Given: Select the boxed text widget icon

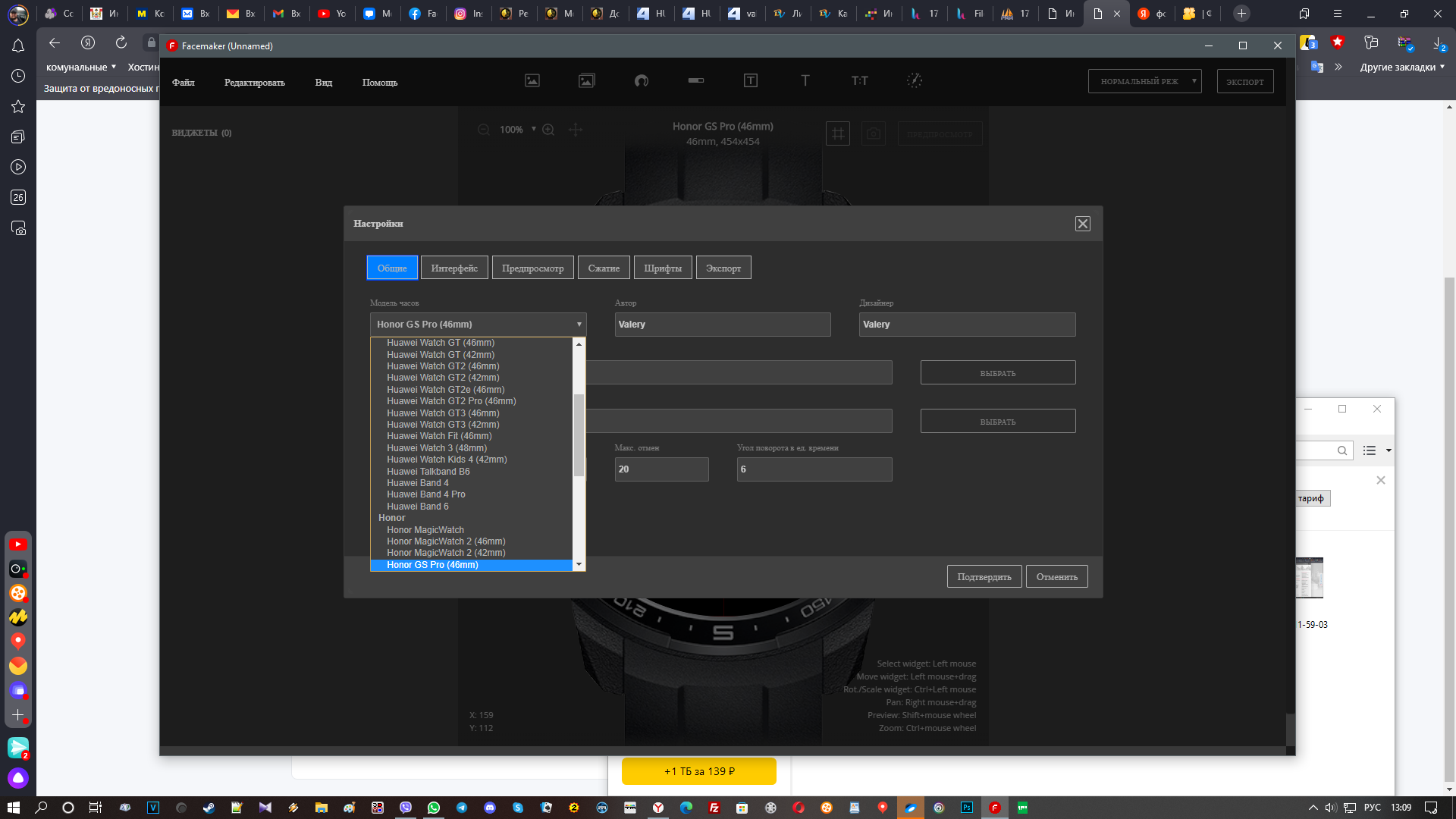Looking at the screenshot, I should pyautogui.click(x=751, y=80).
